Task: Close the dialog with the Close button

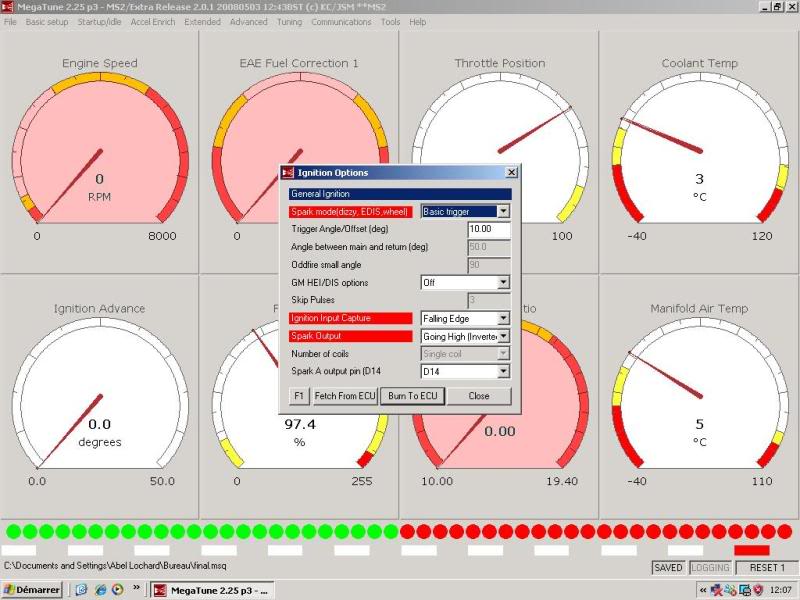Action: pos(479,396)
